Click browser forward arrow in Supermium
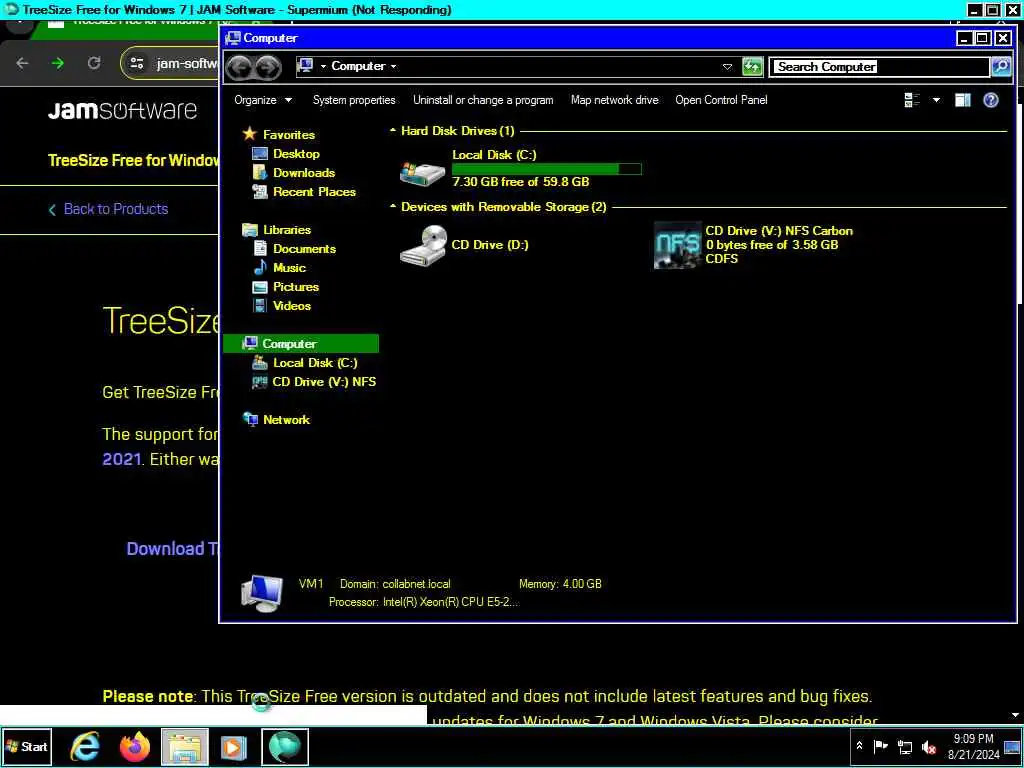The image size is (1024, 768). tap(58, 63)
